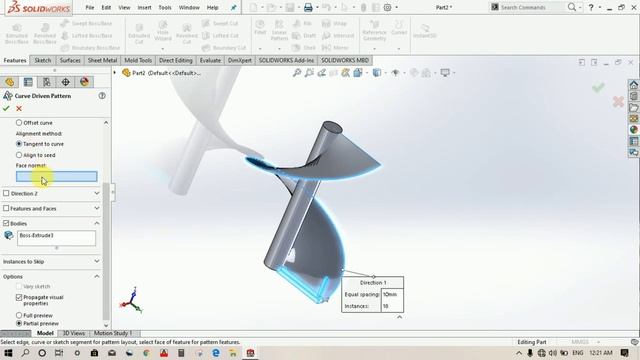The image size is (640, 360).
Task: Enable the Features and Faces checkbox
Action: 6,208
